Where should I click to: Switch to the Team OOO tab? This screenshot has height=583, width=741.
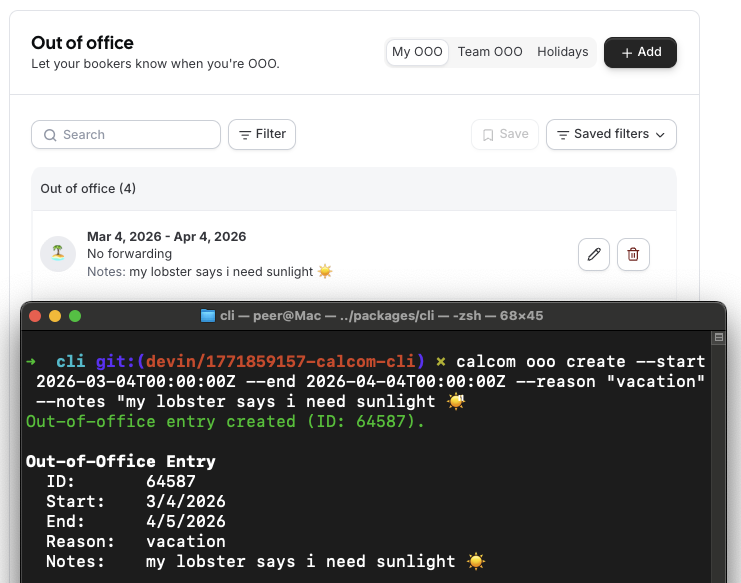tap(490, 52)
